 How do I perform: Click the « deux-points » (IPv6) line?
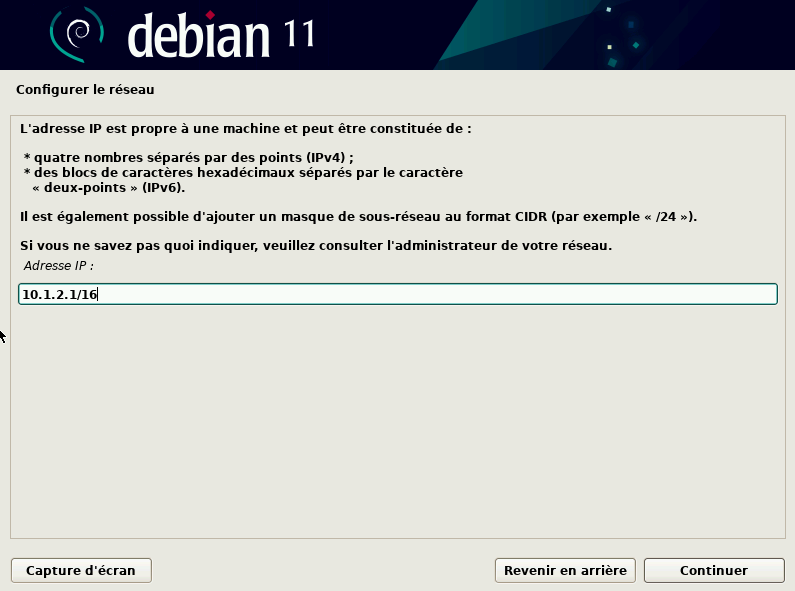(108, 188)
